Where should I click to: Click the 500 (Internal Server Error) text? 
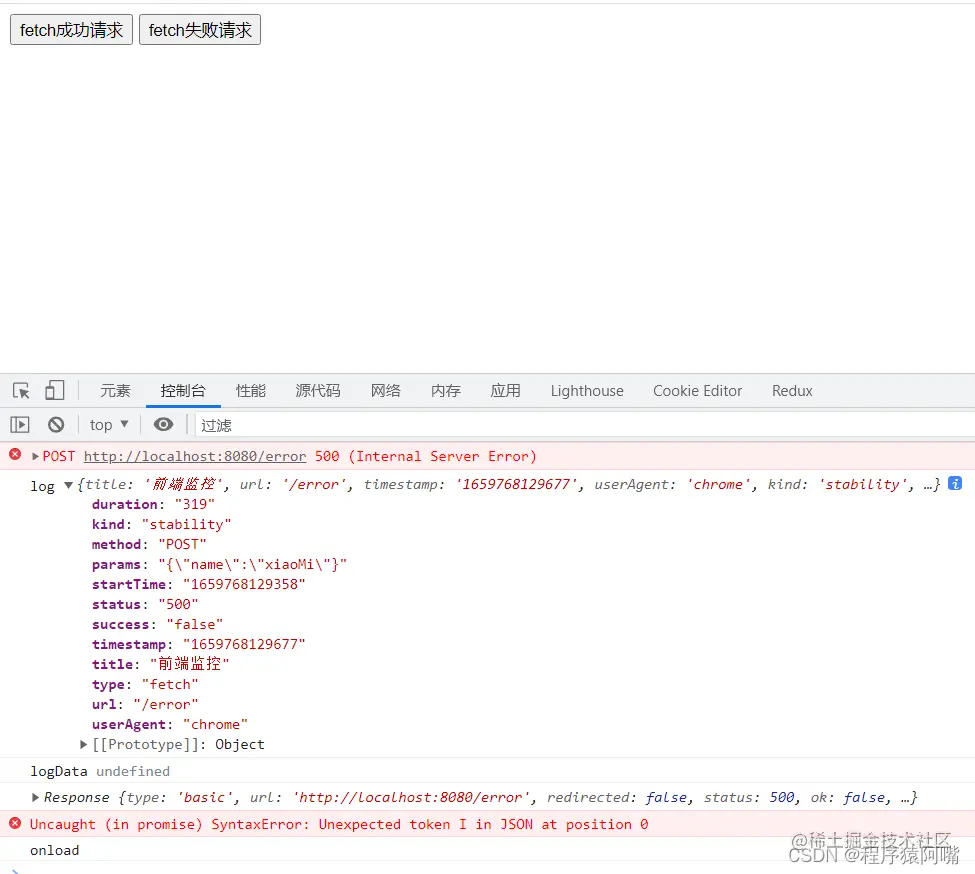426,456
